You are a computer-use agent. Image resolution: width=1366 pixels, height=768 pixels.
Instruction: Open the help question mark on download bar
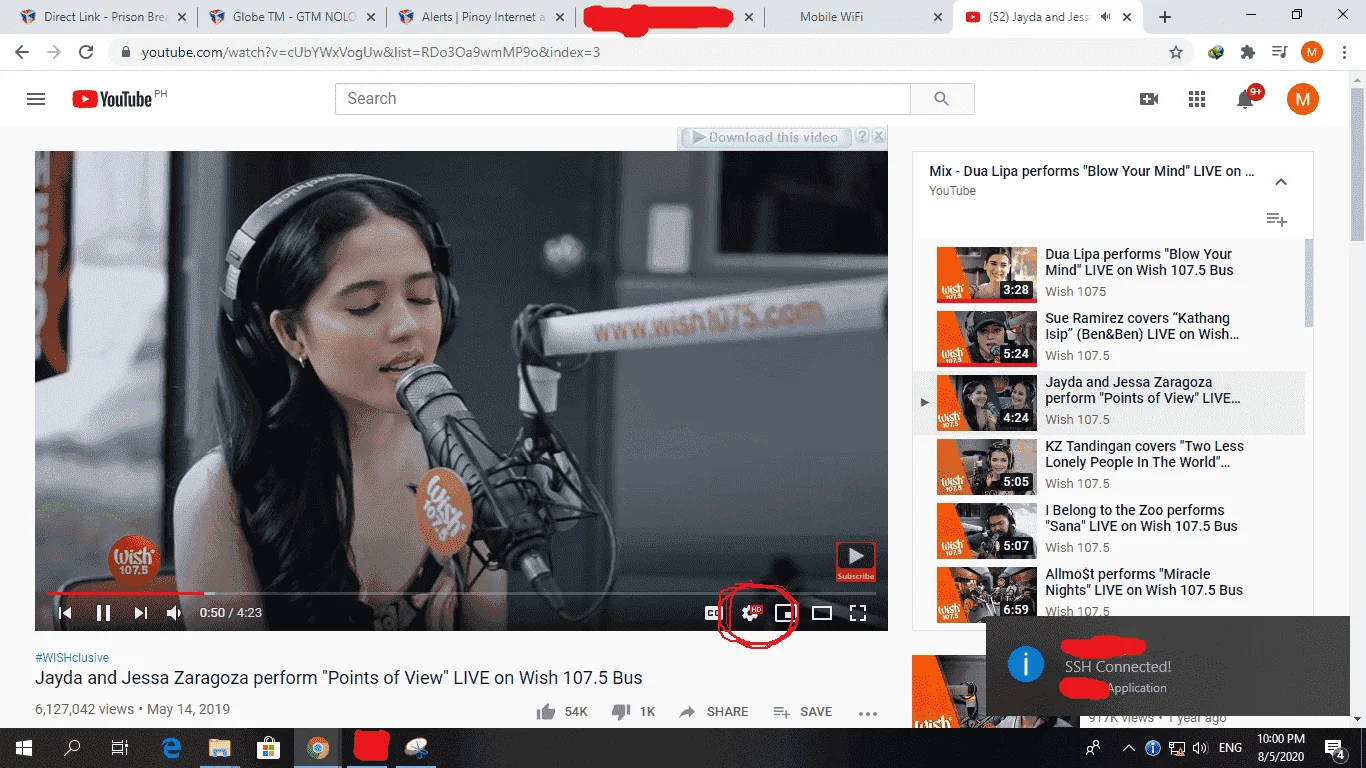coord(860,137)
